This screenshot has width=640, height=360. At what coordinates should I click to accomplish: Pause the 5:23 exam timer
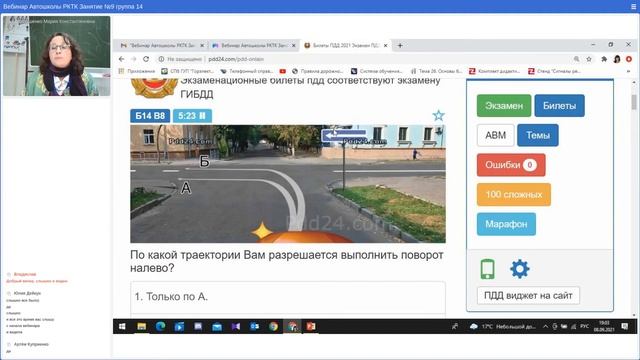point(202,116)
